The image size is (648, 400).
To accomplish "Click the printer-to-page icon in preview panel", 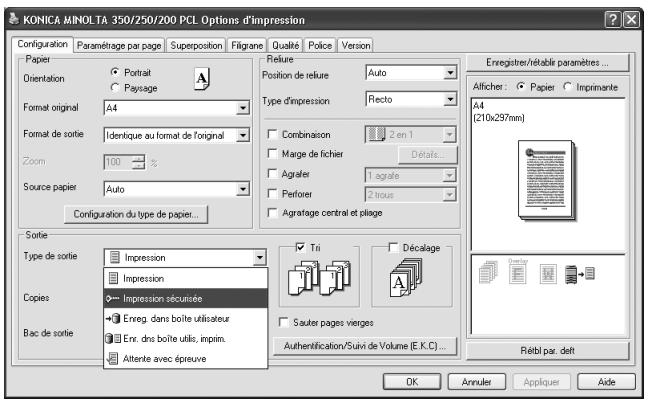I will click(x=580, y=274).
